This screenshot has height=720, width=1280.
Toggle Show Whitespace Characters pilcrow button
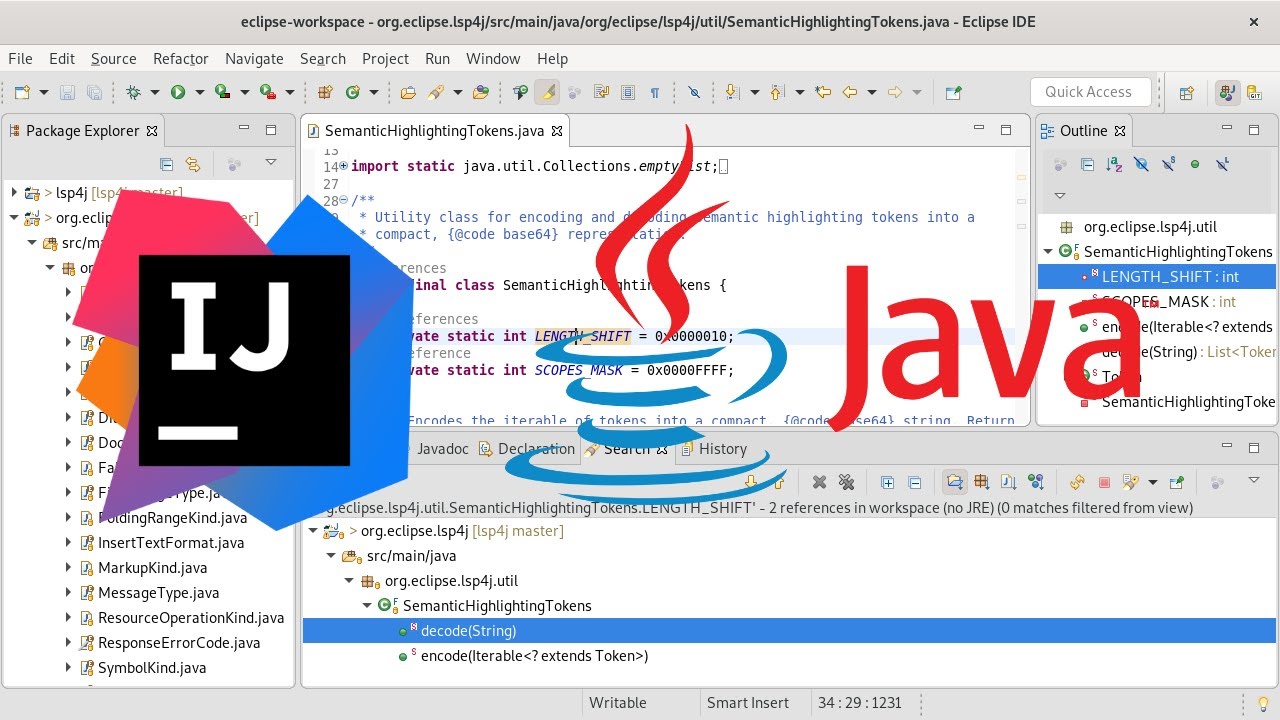click(x=655, y=92)
